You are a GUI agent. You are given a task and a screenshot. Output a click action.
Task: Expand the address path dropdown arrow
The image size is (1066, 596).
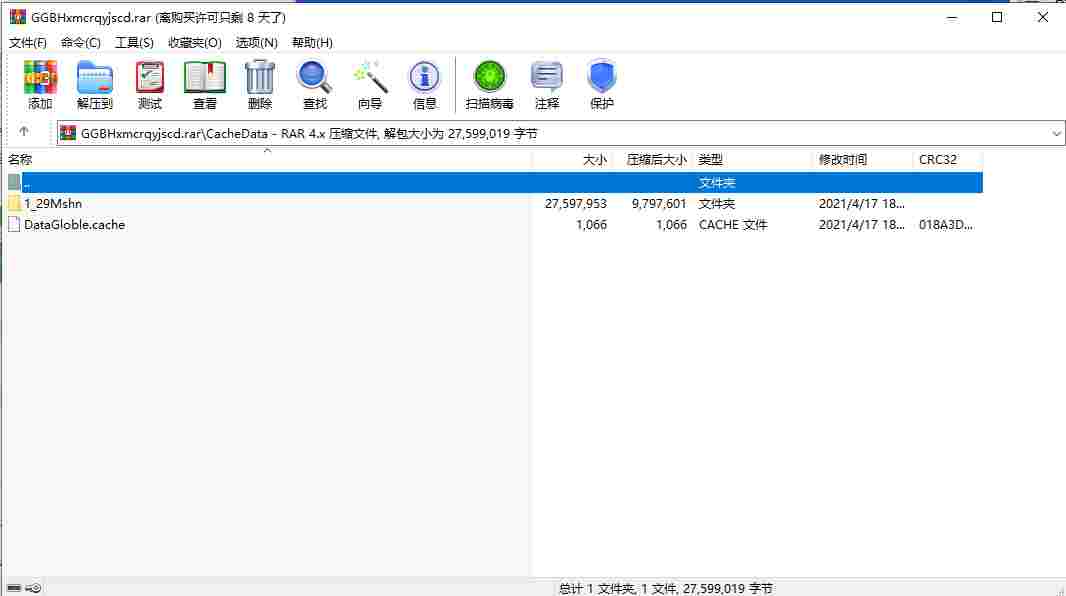(x=1056, y=134)
